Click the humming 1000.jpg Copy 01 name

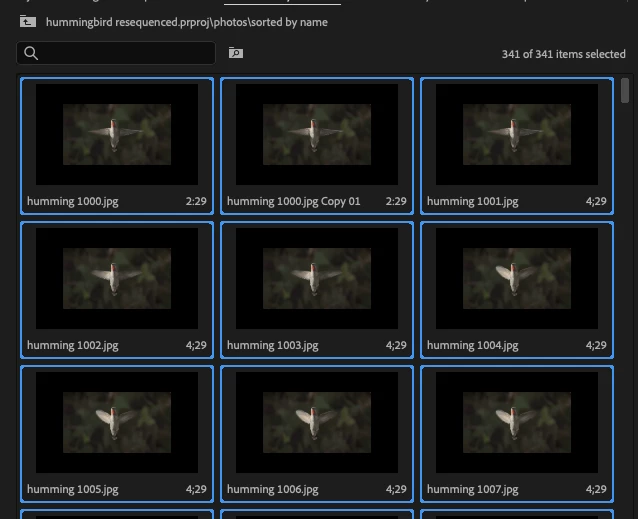[x=293, y=202]
